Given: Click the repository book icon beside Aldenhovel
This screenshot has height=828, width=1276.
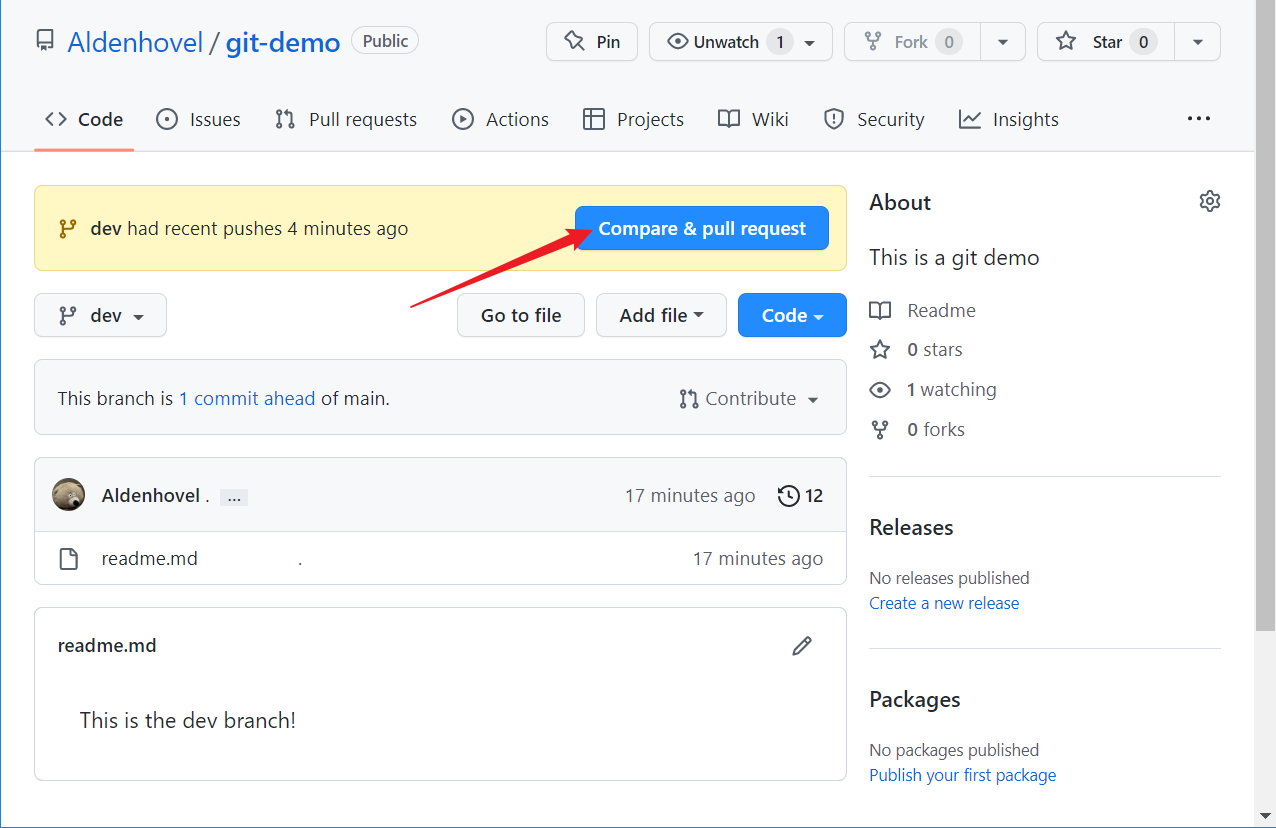Looking at the screenshot, I should (x=44, y=41).
